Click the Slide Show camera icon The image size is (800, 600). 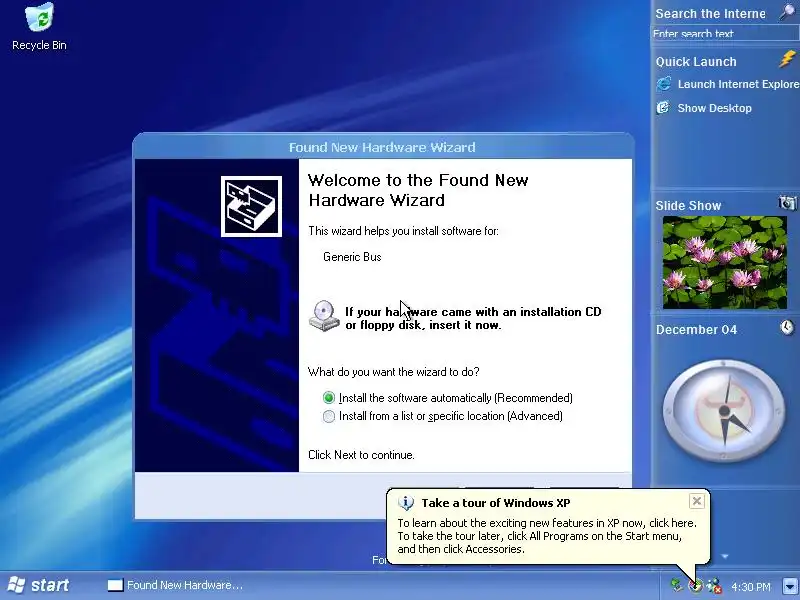[x=787, y=203]
